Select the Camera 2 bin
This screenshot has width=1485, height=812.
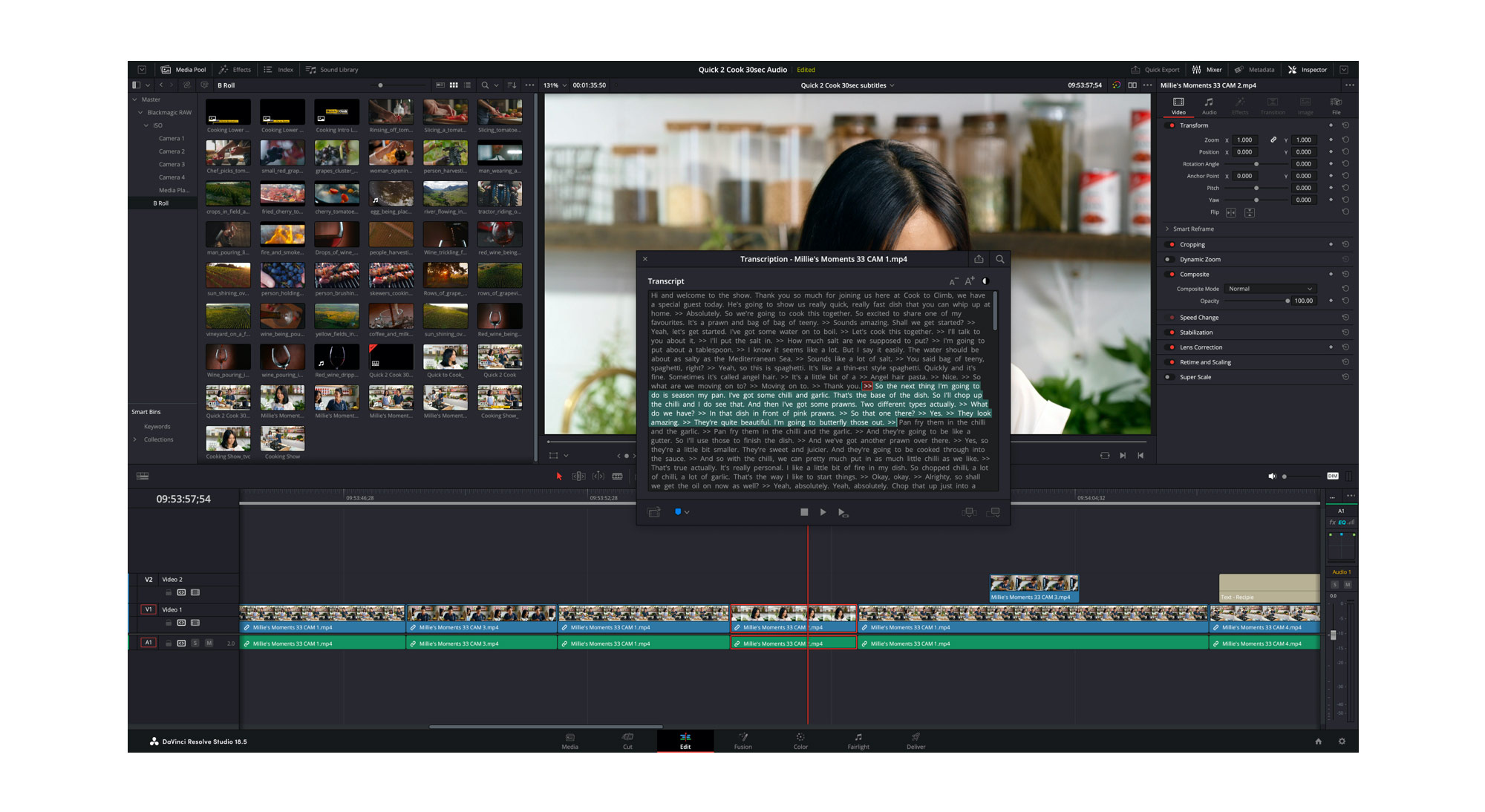[172, 151]
